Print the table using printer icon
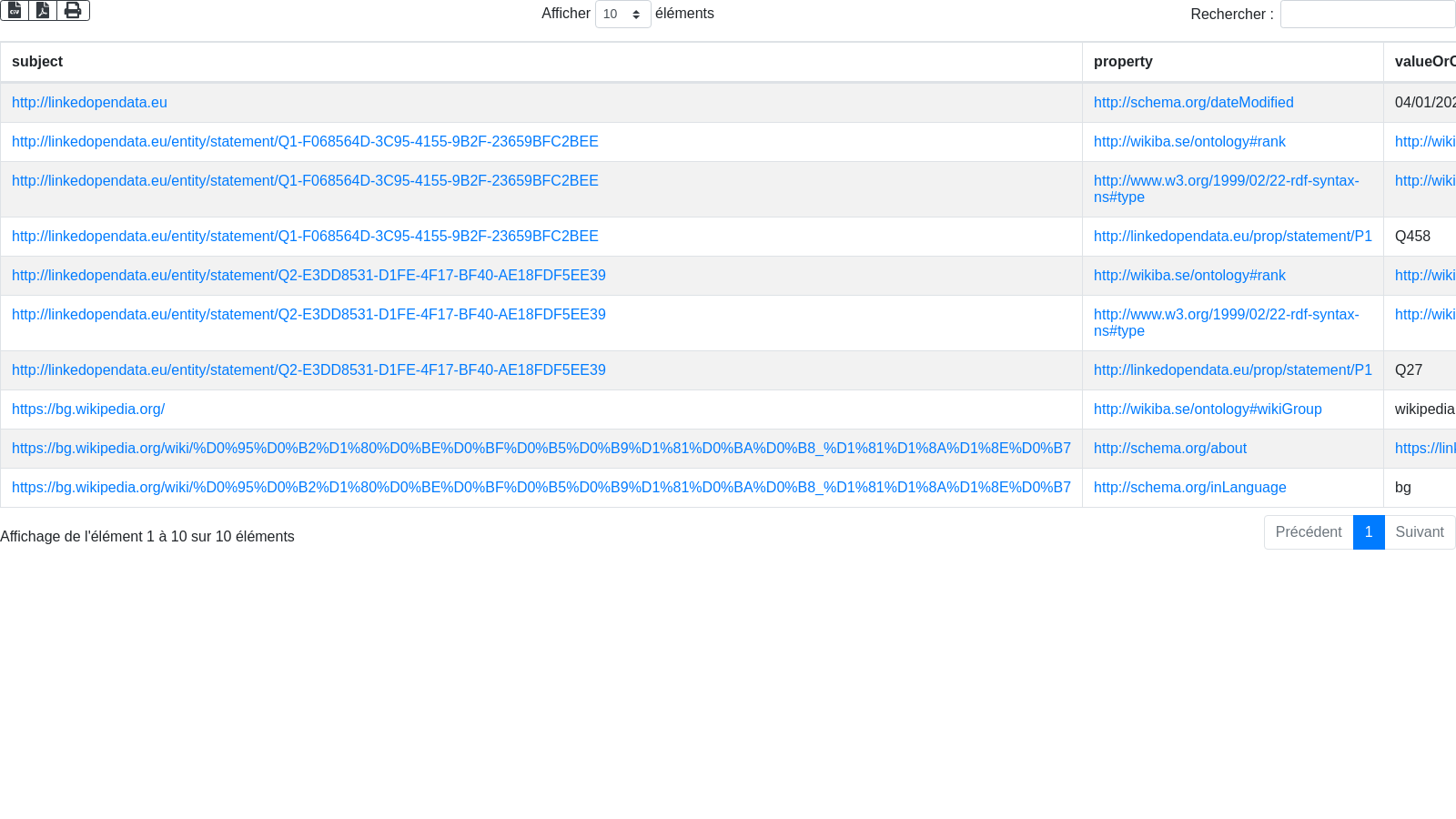This screenshot has height=819, width=1456. [73, 10]
